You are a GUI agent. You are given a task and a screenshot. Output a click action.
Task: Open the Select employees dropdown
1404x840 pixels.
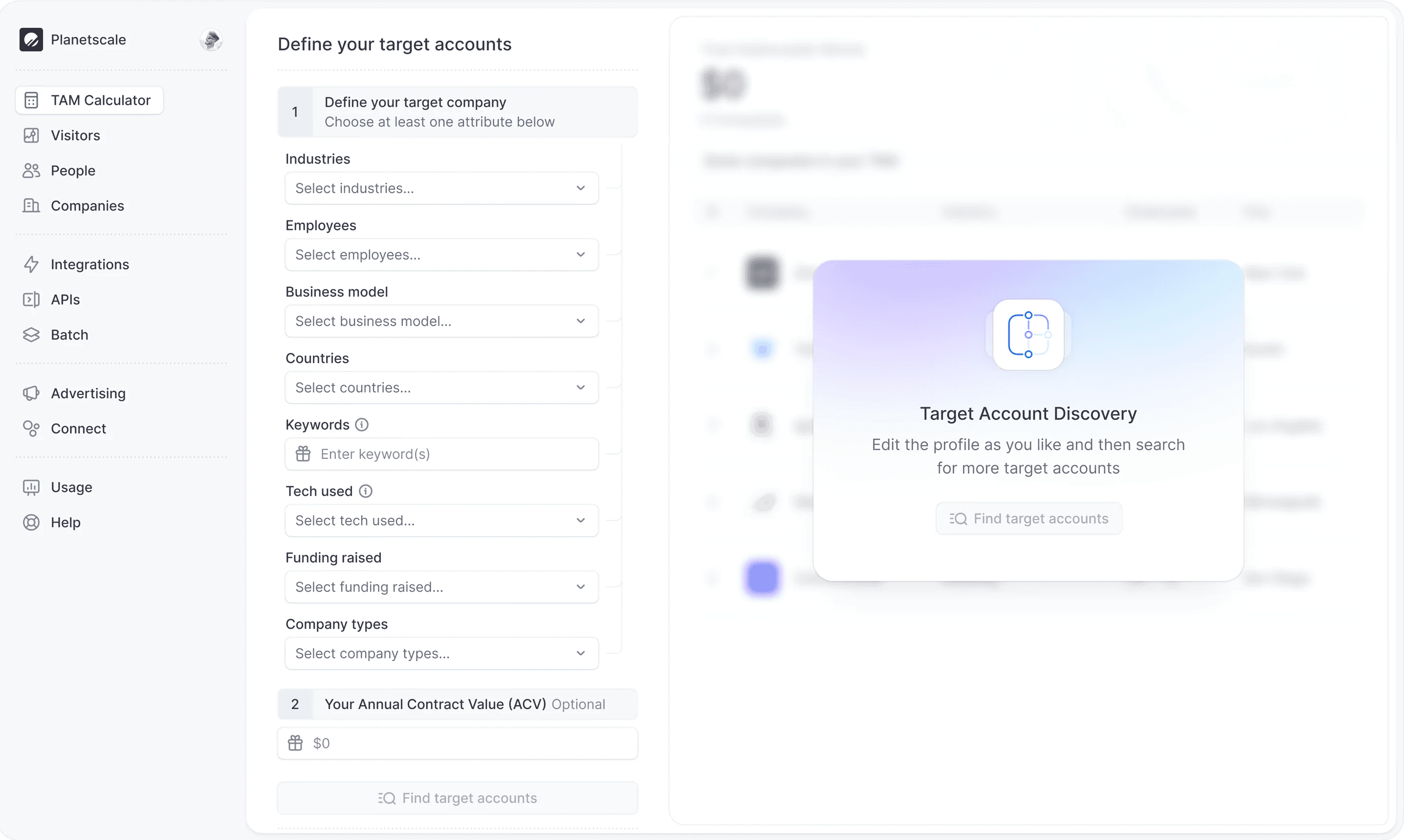[441, 255]
